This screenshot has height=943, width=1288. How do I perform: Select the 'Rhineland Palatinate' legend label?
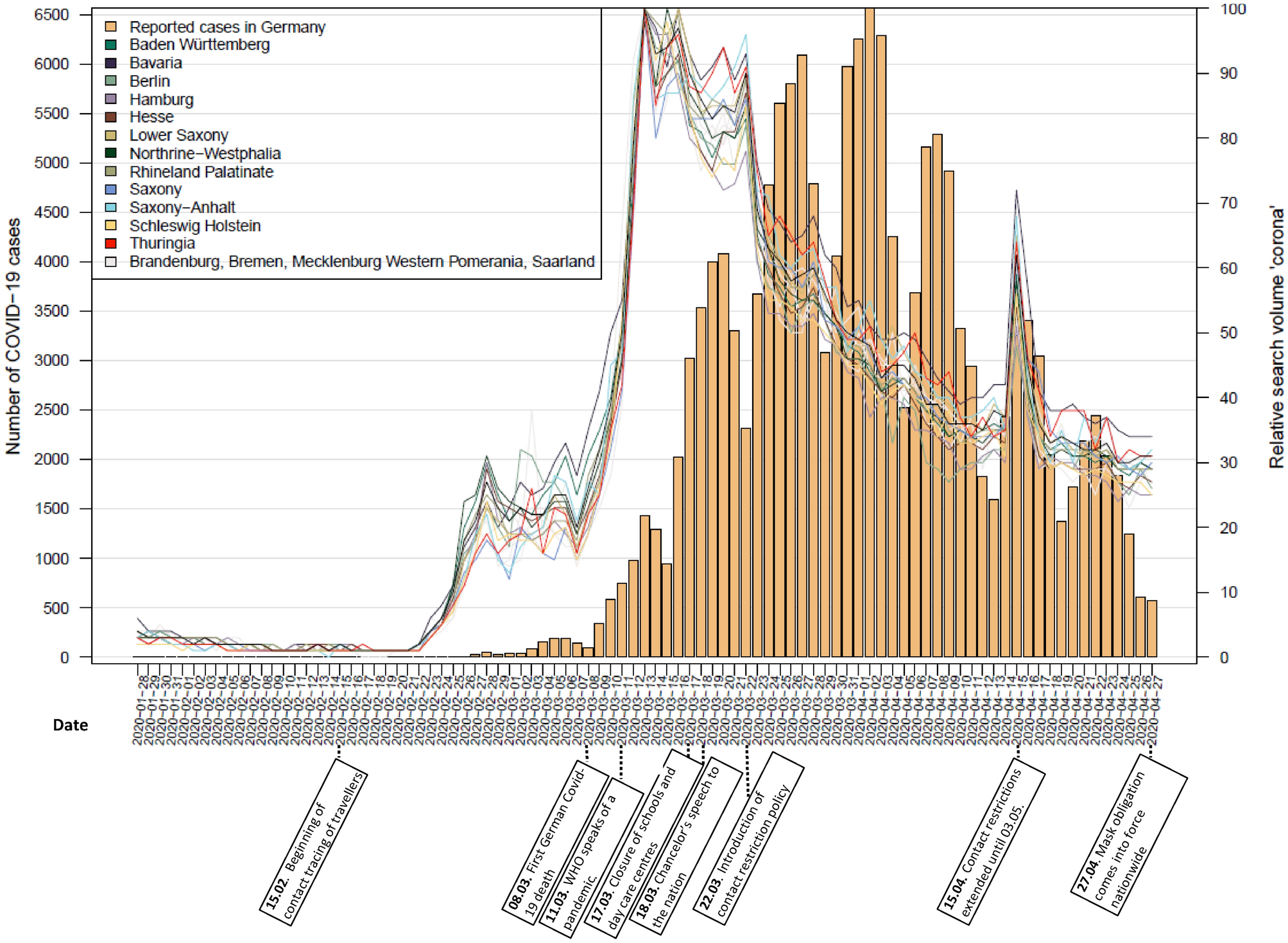202,171
